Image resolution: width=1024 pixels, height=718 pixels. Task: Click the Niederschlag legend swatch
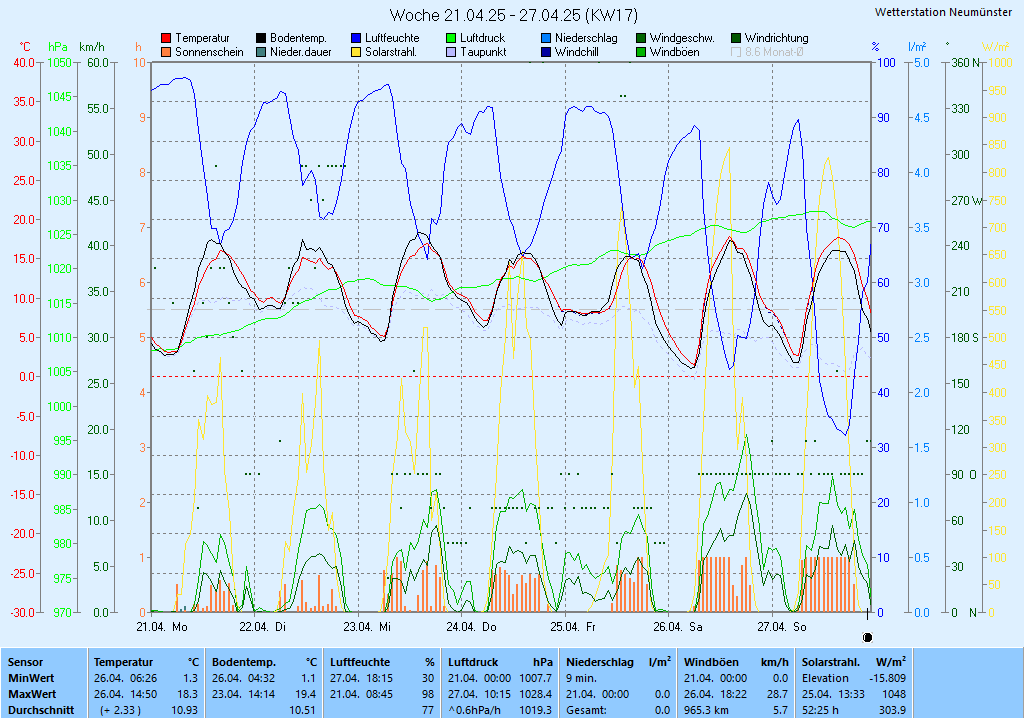tap(546, 39)
